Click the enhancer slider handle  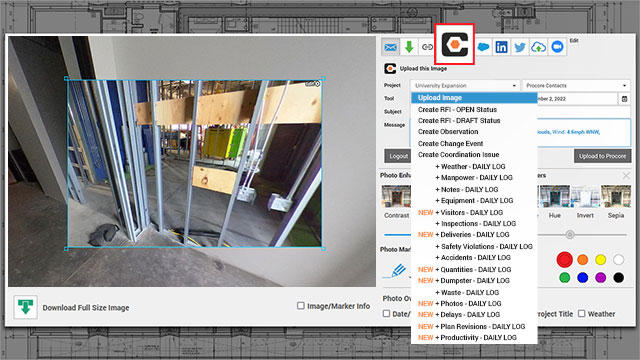[570, 234]
